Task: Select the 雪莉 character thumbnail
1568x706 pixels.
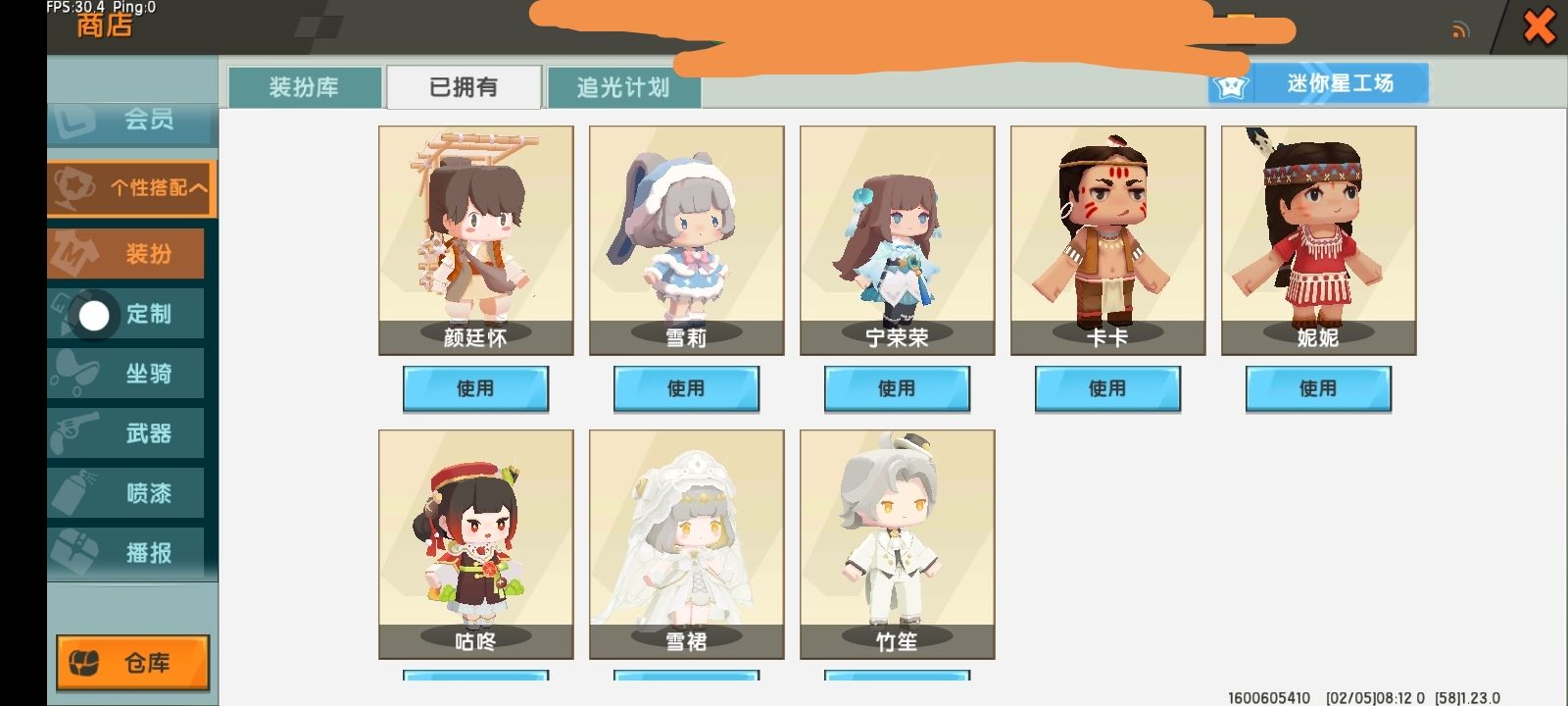Action: (686, 240)
